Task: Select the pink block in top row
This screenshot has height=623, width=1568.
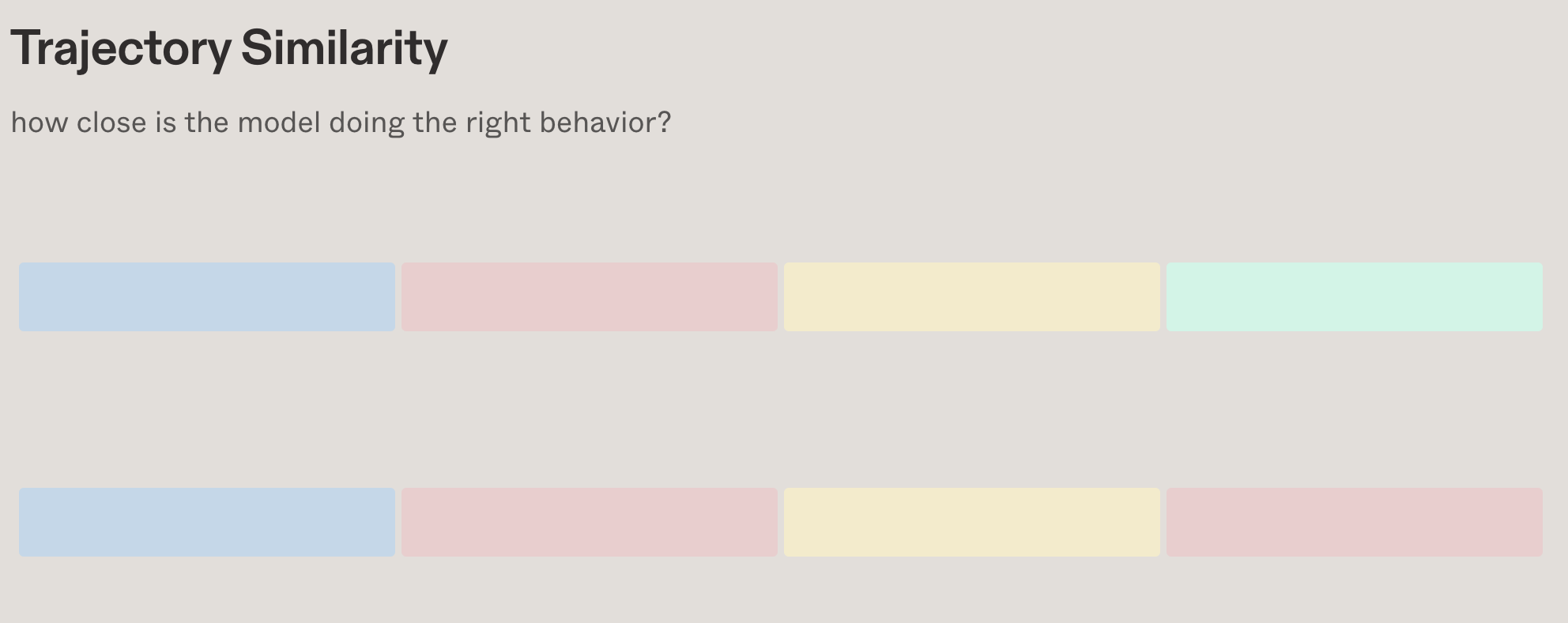Action: pyautogui.click(x=590, y=297)
